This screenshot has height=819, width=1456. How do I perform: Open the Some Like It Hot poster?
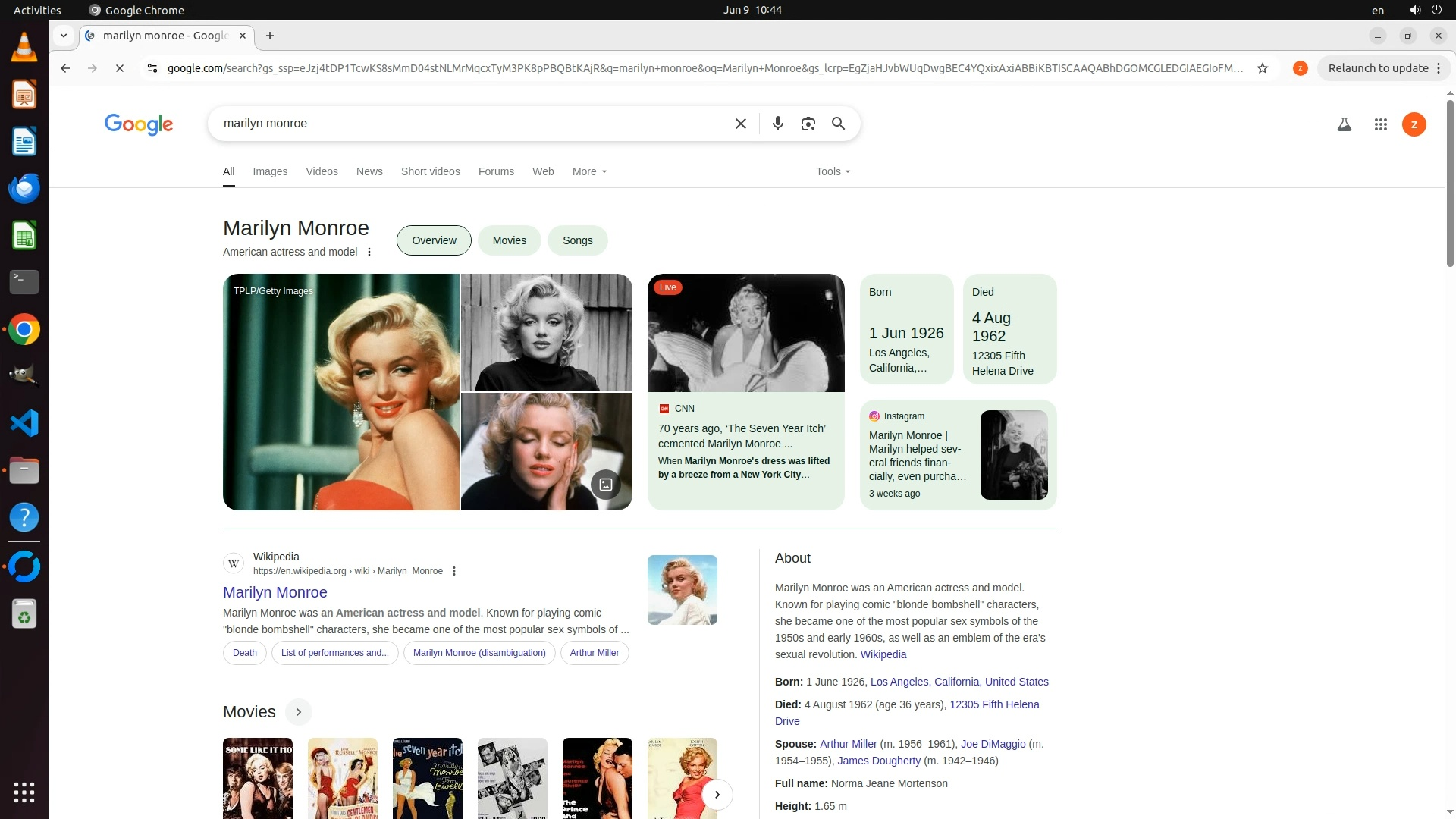258,777
